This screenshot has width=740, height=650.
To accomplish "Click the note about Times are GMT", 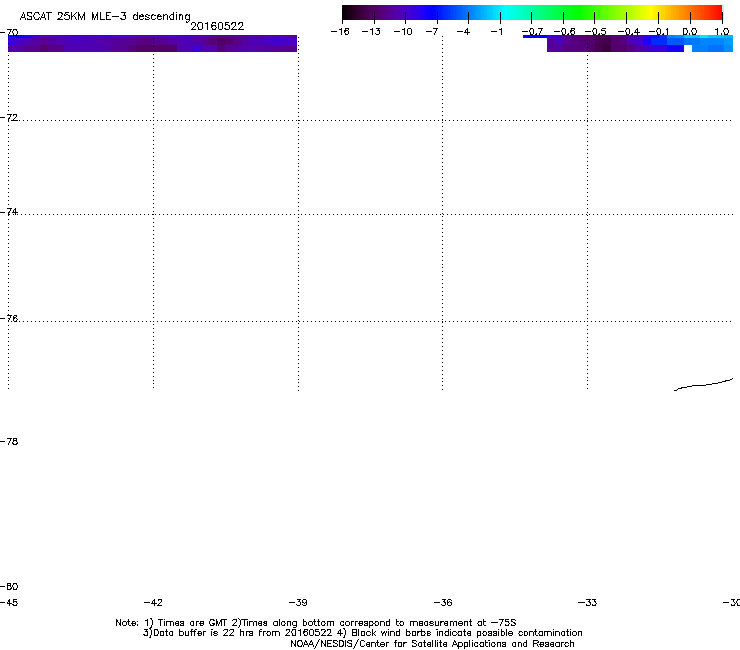I will (x=316, y=623).
